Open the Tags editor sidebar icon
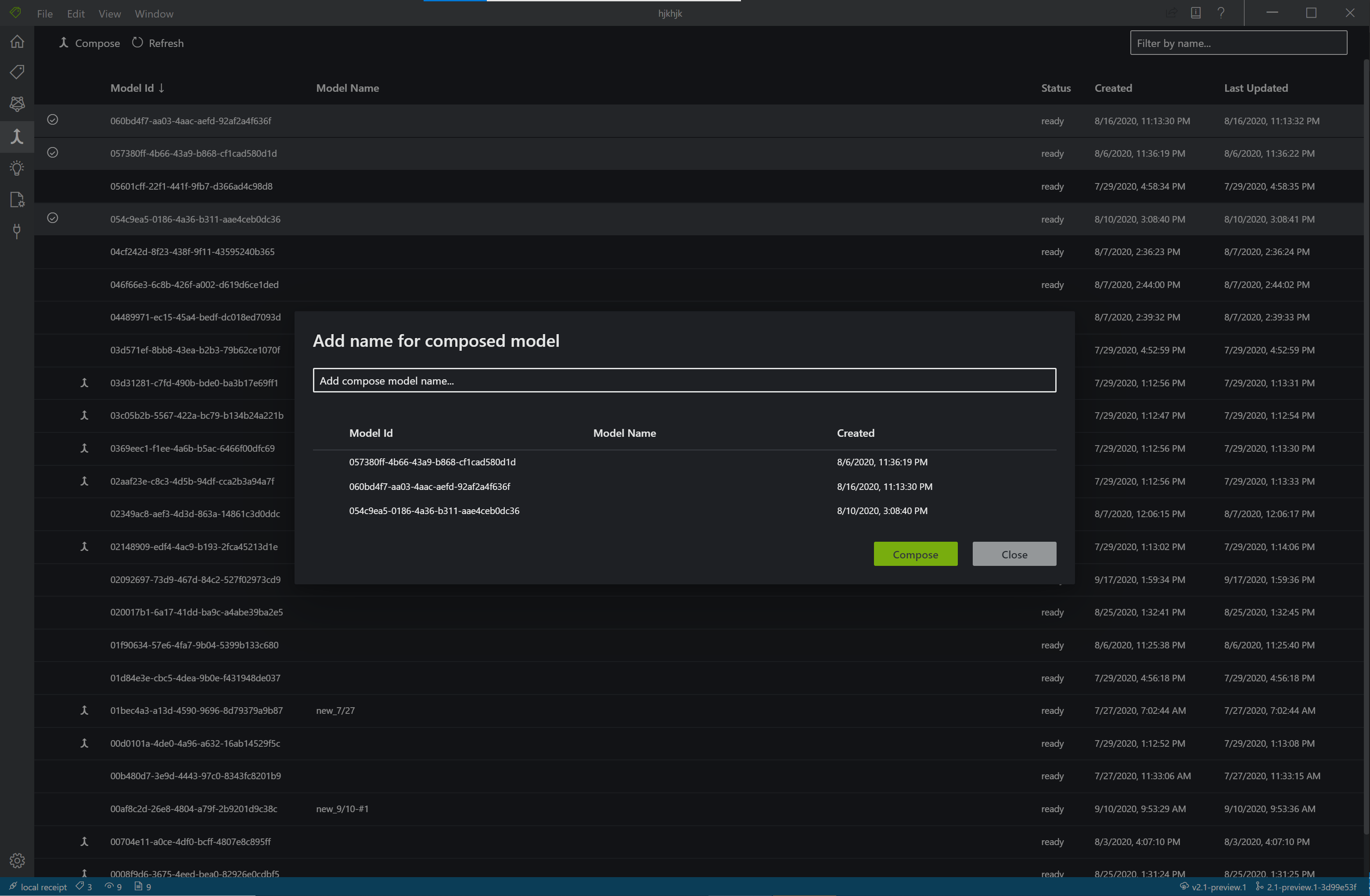Viewport: 1370px width, 896px height. click(17, 72)
